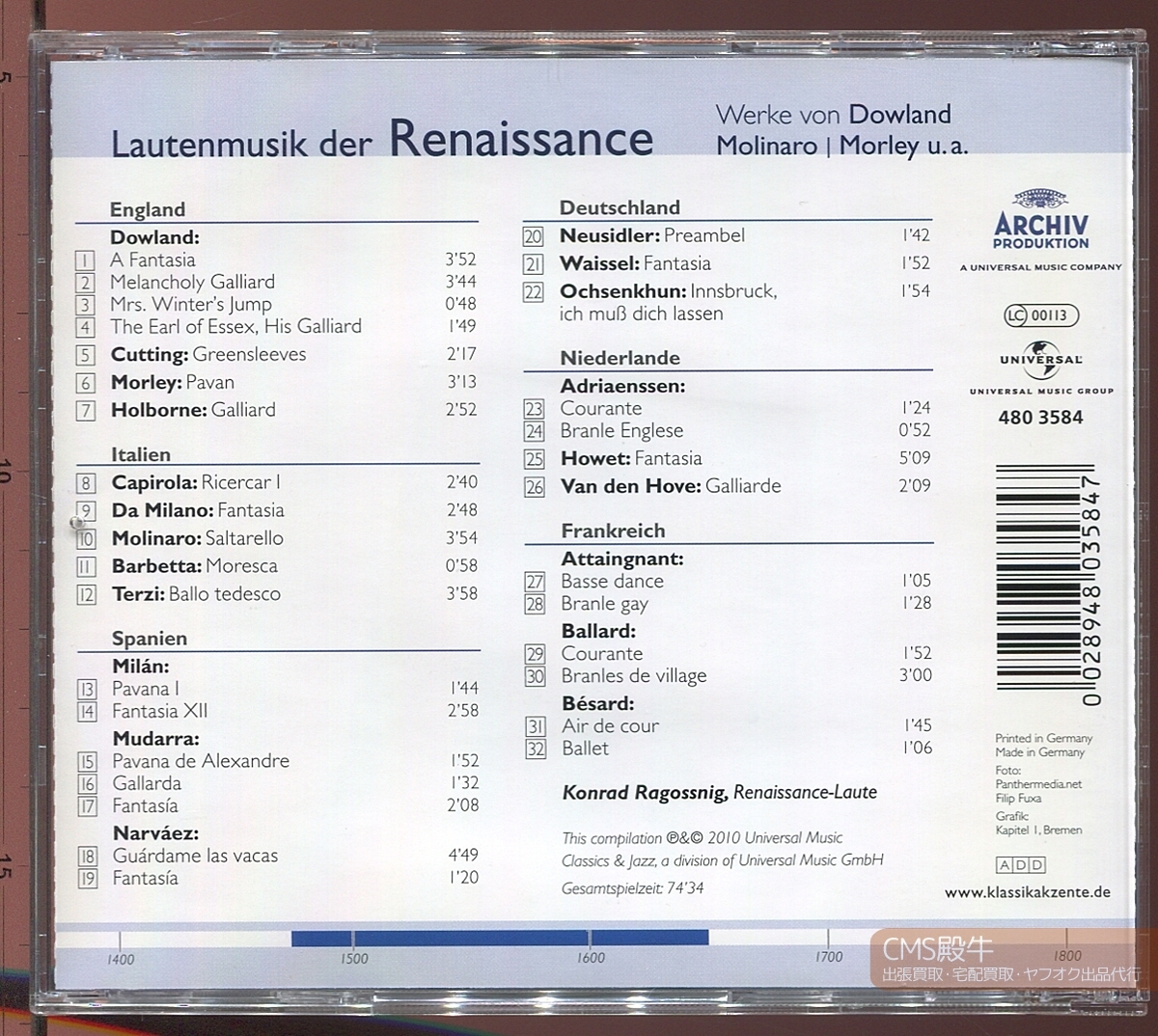Select the duration '4'49'
Image resolution: width=1158 pixels, height=1036 pixels.
point(462,855)
